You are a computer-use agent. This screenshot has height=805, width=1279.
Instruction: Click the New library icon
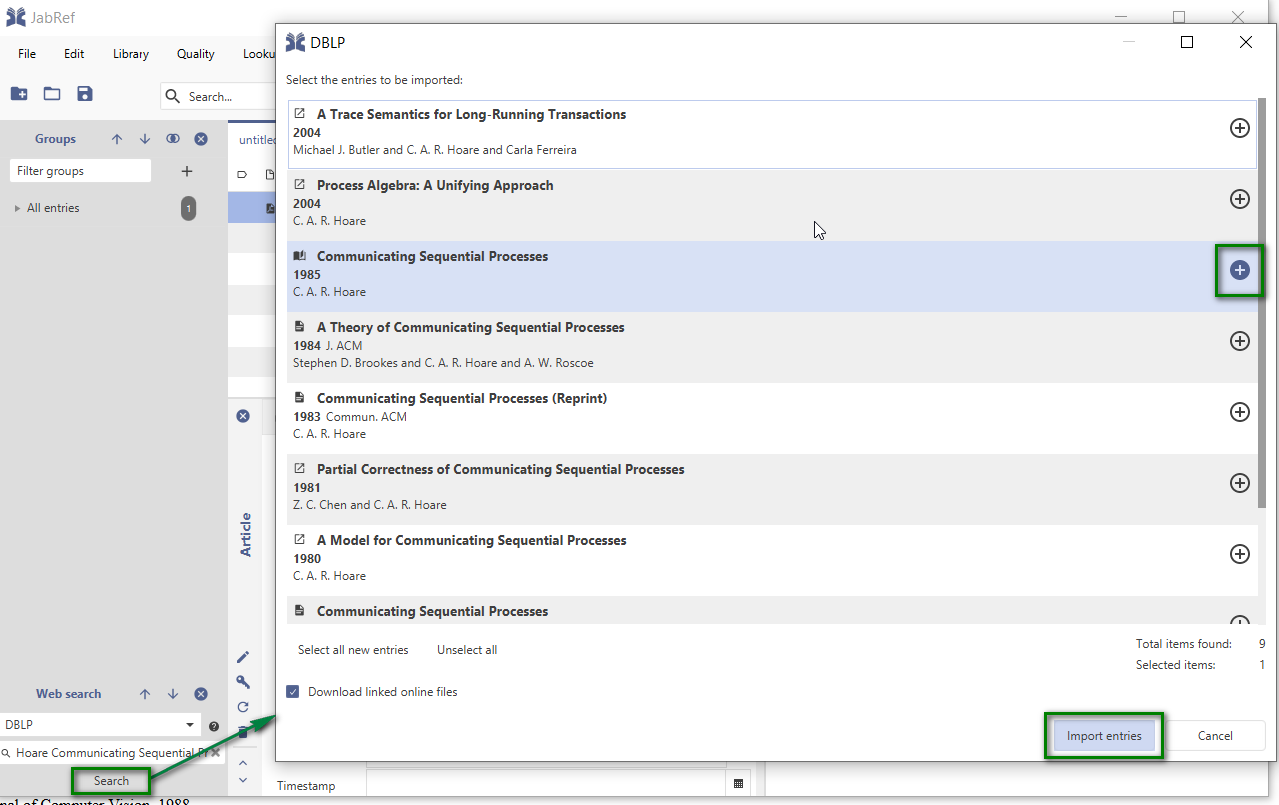(x=19, y=94)
